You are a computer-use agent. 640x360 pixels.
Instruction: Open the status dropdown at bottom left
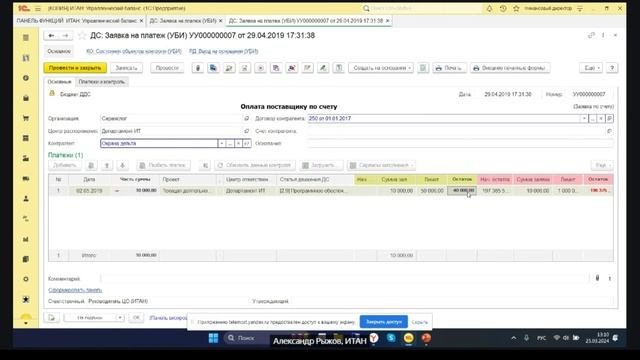[120, 318]
